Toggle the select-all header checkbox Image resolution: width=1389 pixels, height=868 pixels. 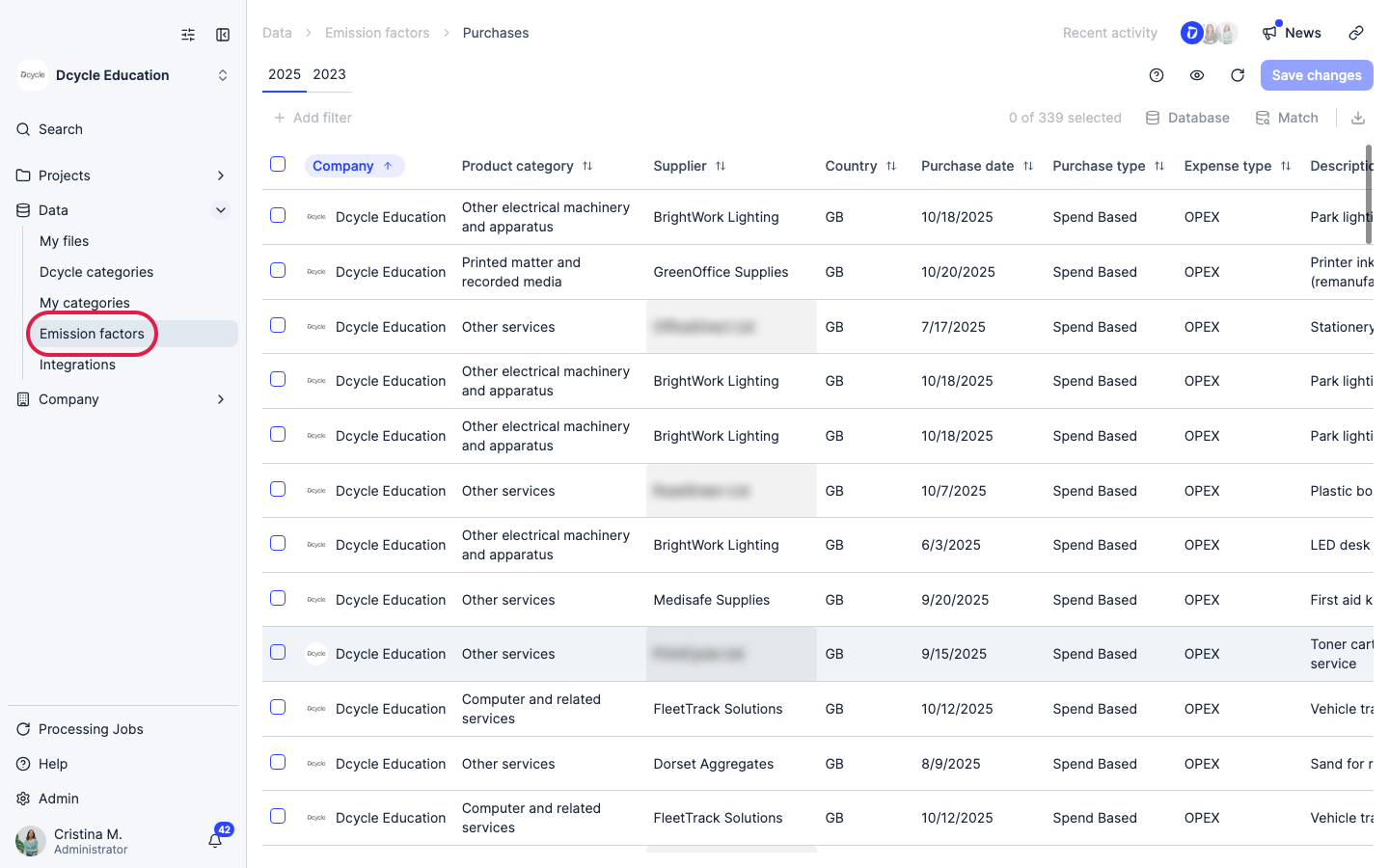coord(278,164)
